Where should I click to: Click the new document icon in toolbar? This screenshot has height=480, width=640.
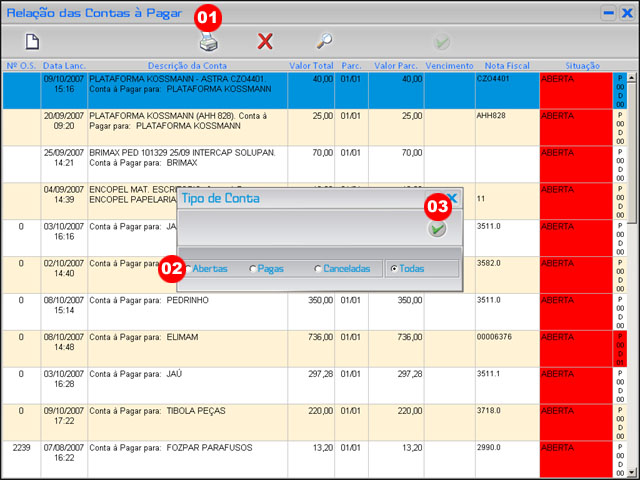[x=32, y=41]
